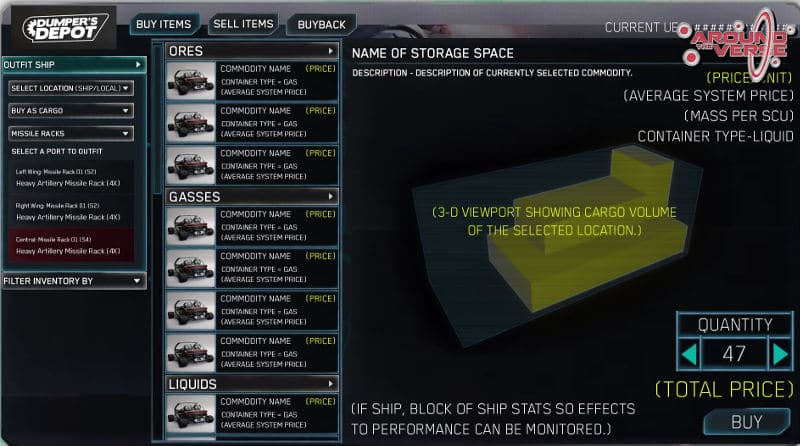Collapse the Gasses category arrow
Image resolution: width=800 pixels, height=446 pixels.
coord(331,196)
